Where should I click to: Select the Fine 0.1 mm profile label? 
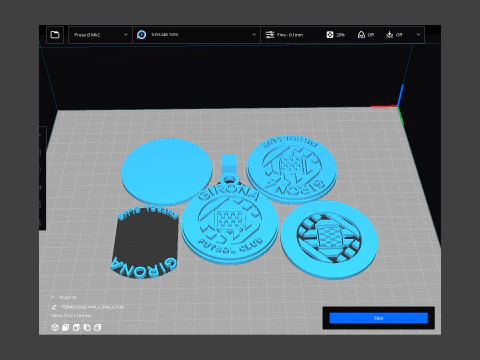(290, 35)
